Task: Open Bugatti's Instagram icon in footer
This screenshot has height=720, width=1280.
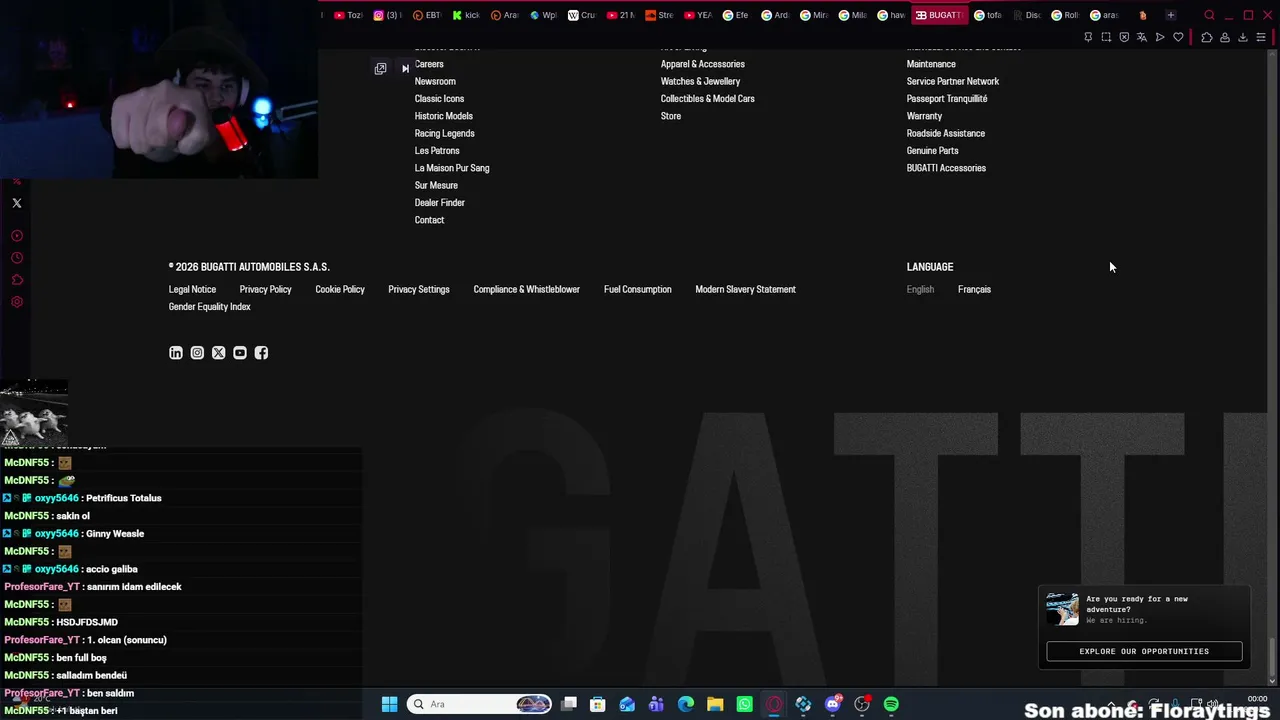Action: 197,353
